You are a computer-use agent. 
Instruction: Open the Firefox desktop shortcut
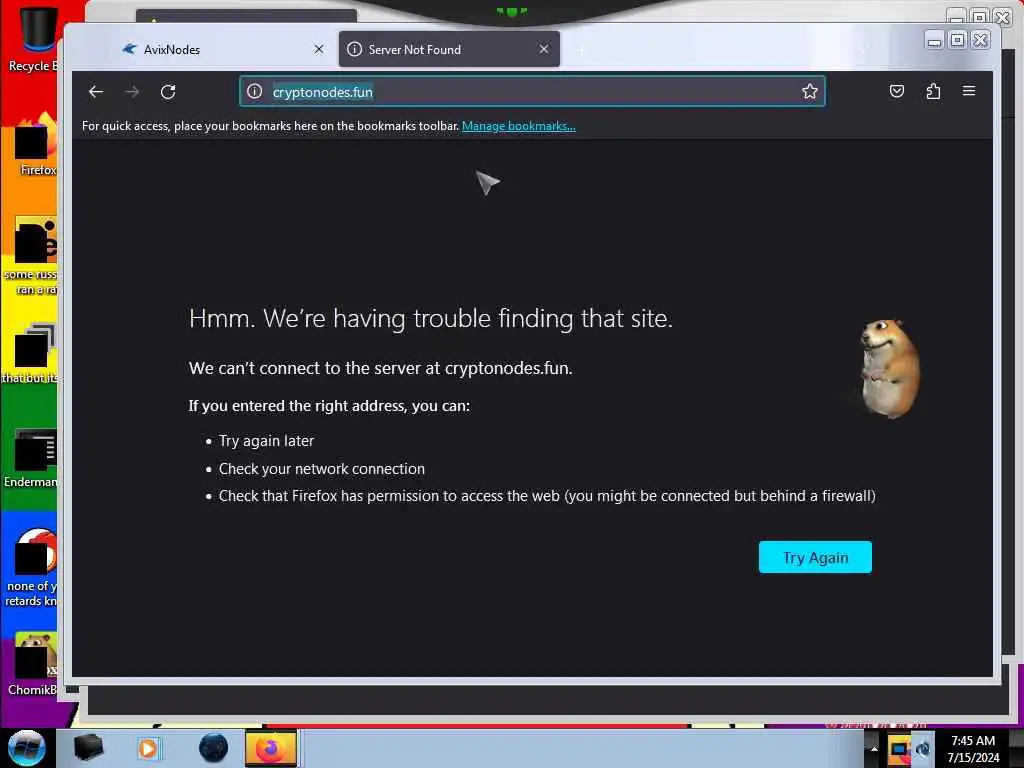(37, 146)
